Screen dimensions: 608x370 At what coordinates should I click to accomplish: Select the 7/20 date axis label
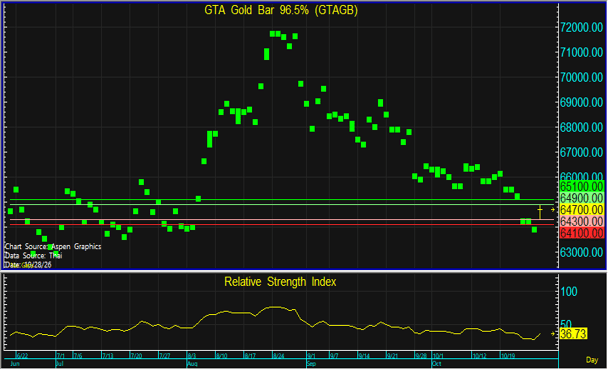[x=136, y=356]
